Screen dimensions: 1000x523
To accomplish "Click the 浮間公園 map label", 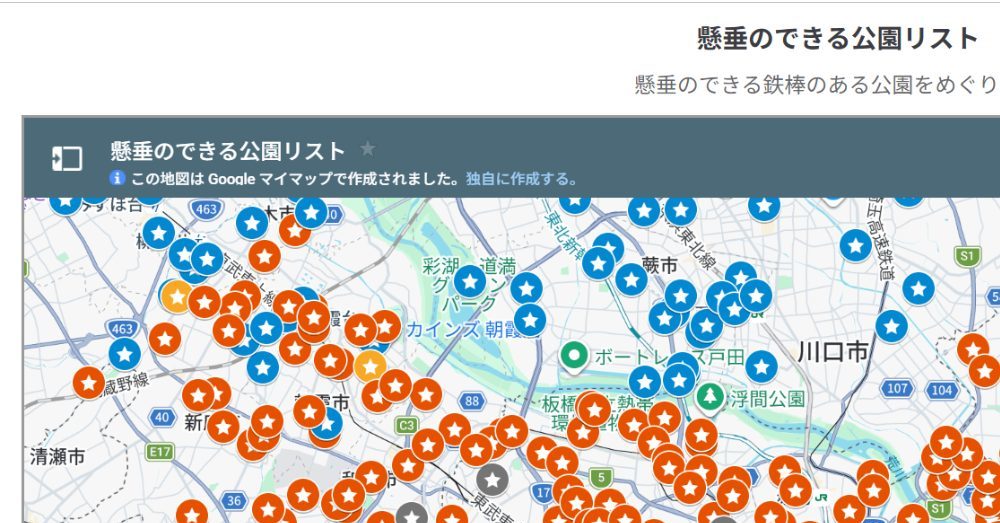I will (767, 399).
